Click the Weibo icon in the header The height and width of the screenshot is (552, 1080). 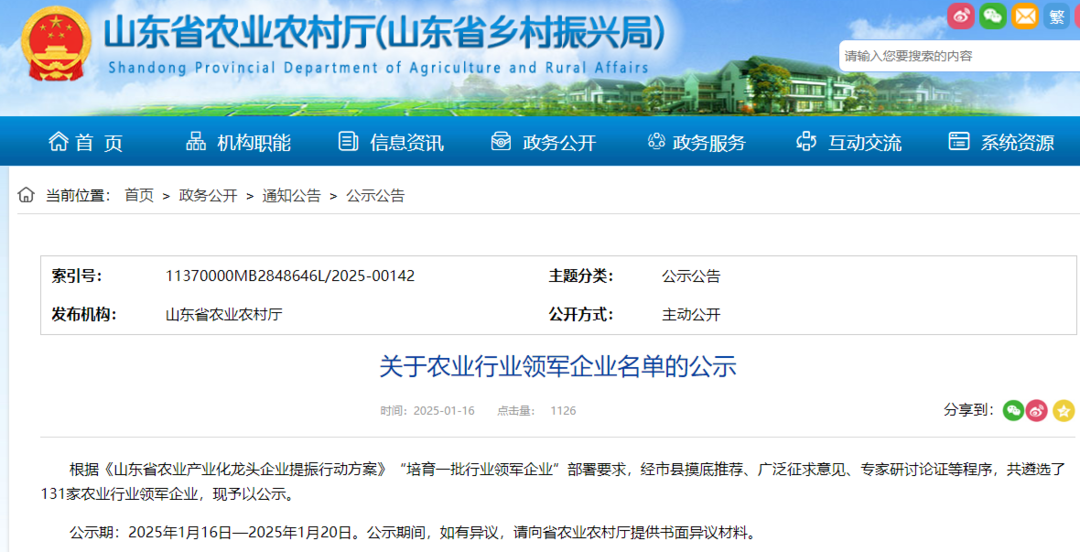point(961,15)
